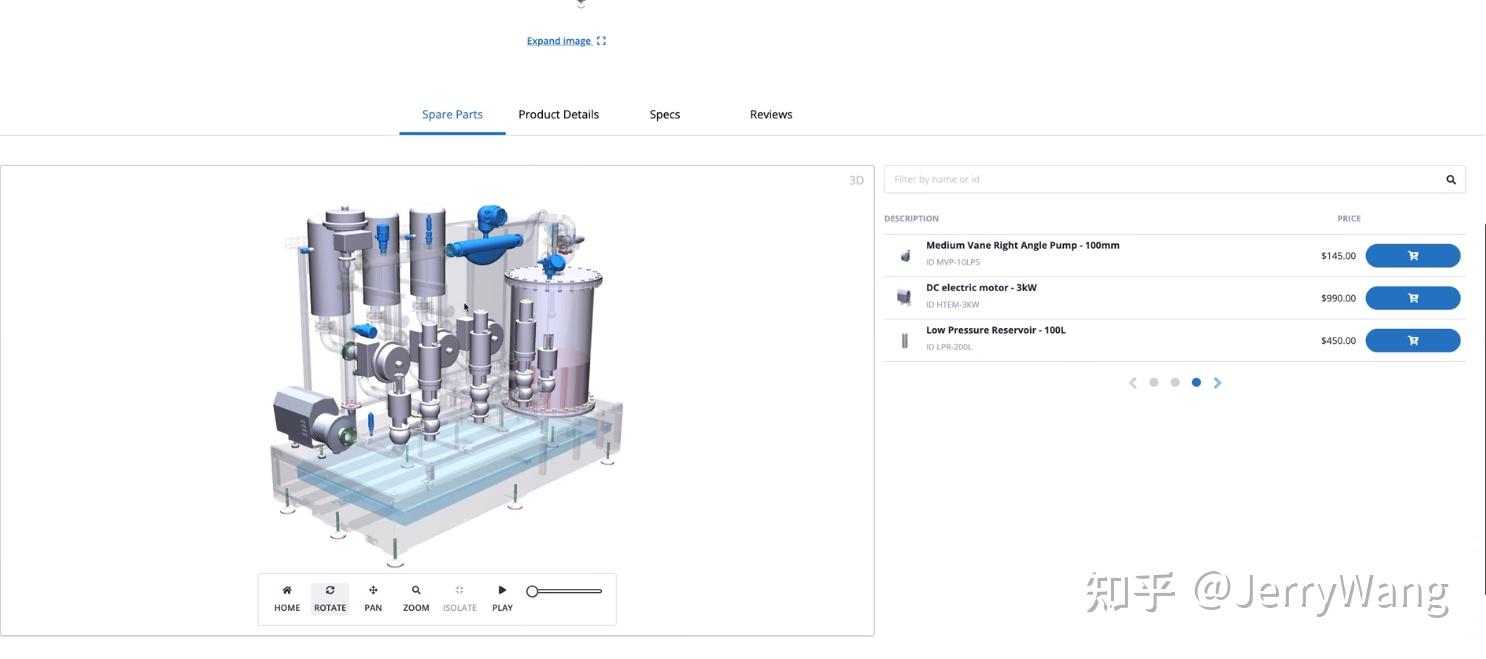Select the Zoom tool
The image size is (1486, 659).
pyautogui.click(x=415, y=596)
